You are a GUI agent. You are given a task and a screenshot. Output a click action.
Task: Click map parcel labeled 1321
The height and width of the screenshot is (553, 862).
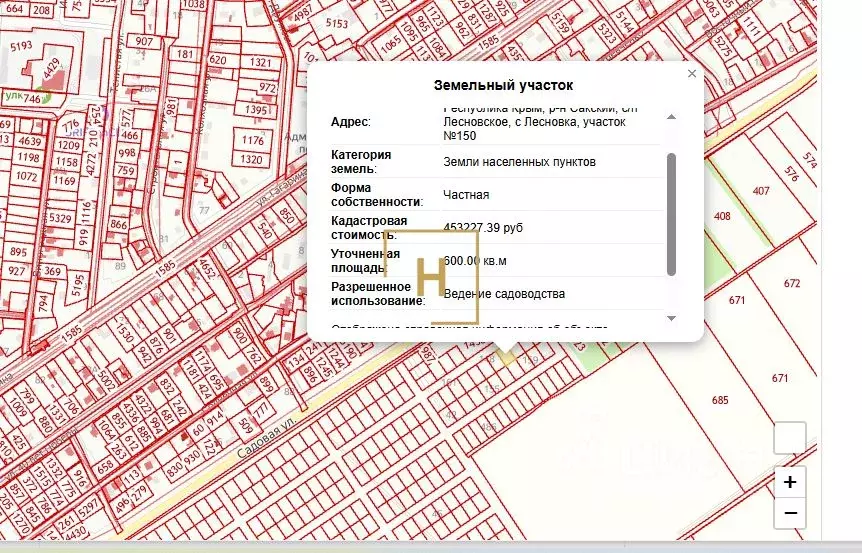coord(261,62)
